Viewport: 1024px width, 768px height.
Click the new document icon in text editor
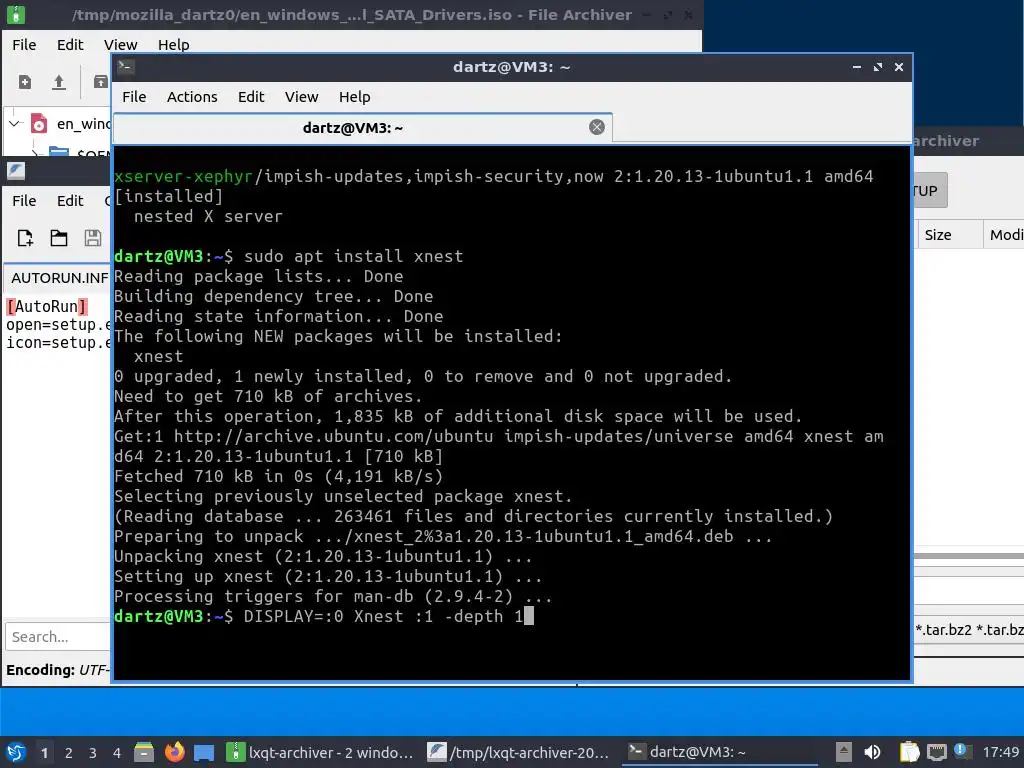[25, 238]
